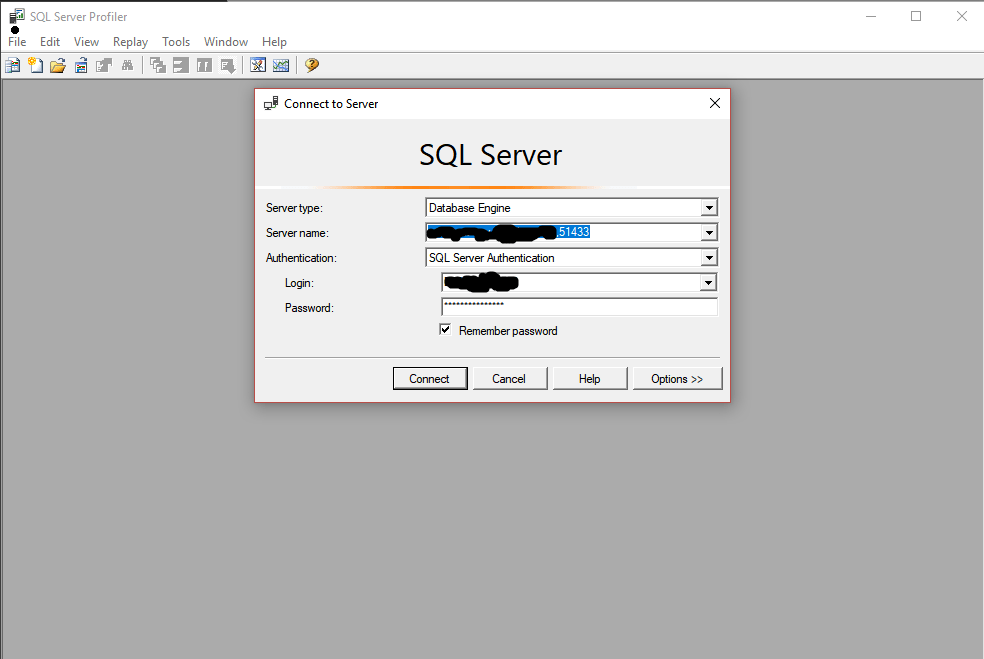Expand the Server name dropdown arrow
This screenshot has height=659, width=984.
click(x=709, y=233)
